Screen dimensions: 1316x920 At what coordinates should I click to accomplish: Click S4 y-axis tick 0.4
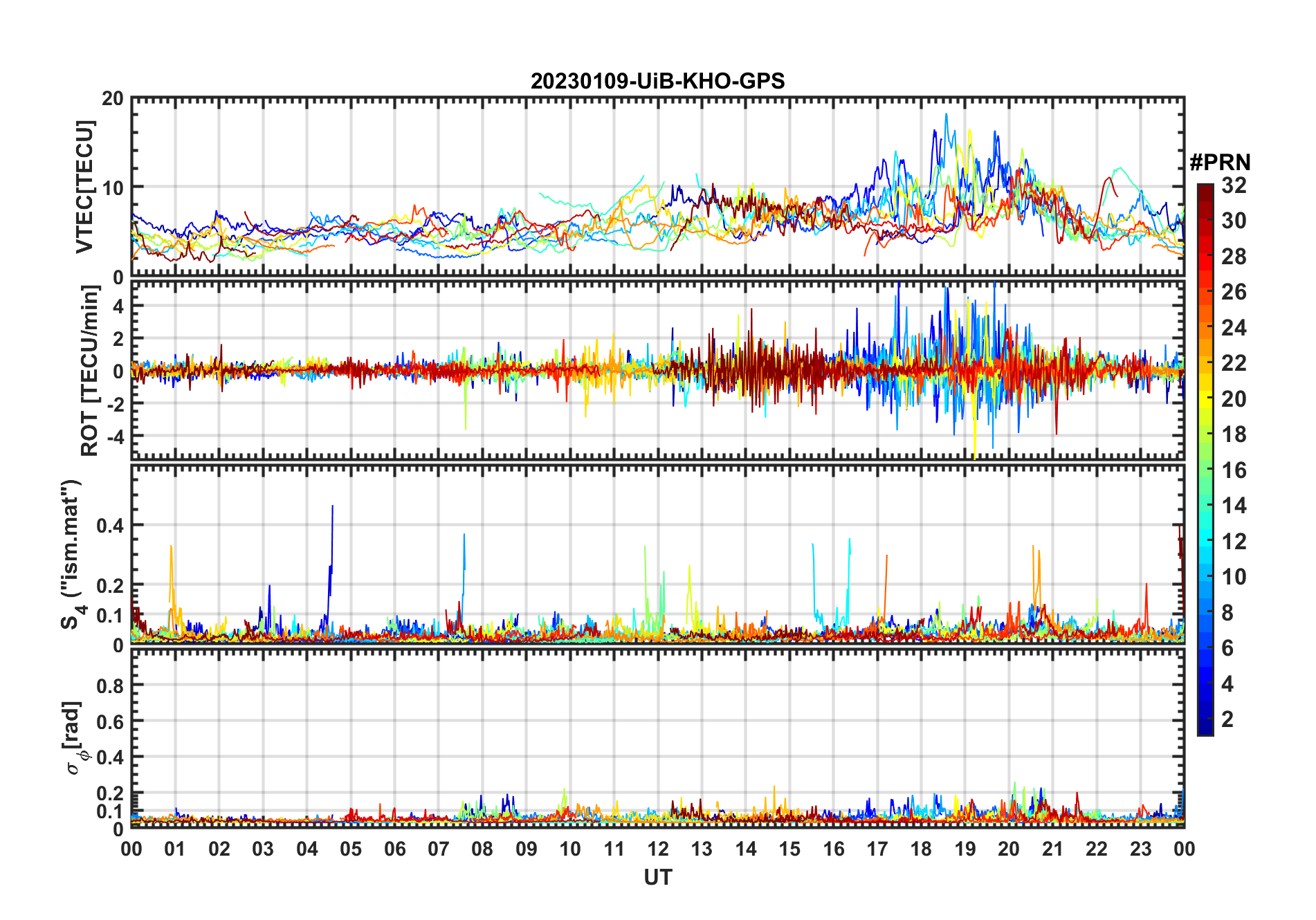[x=110, y=525]
